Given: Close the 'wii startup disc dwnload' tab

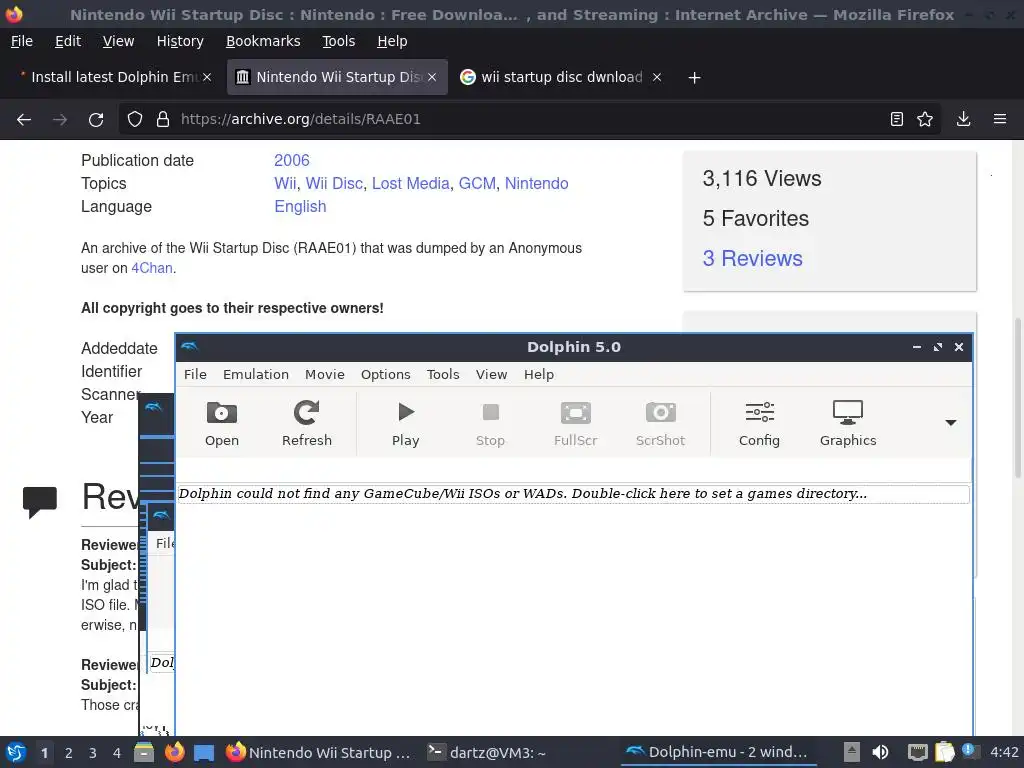Looking at the screenshot, I should coord(657,77).
